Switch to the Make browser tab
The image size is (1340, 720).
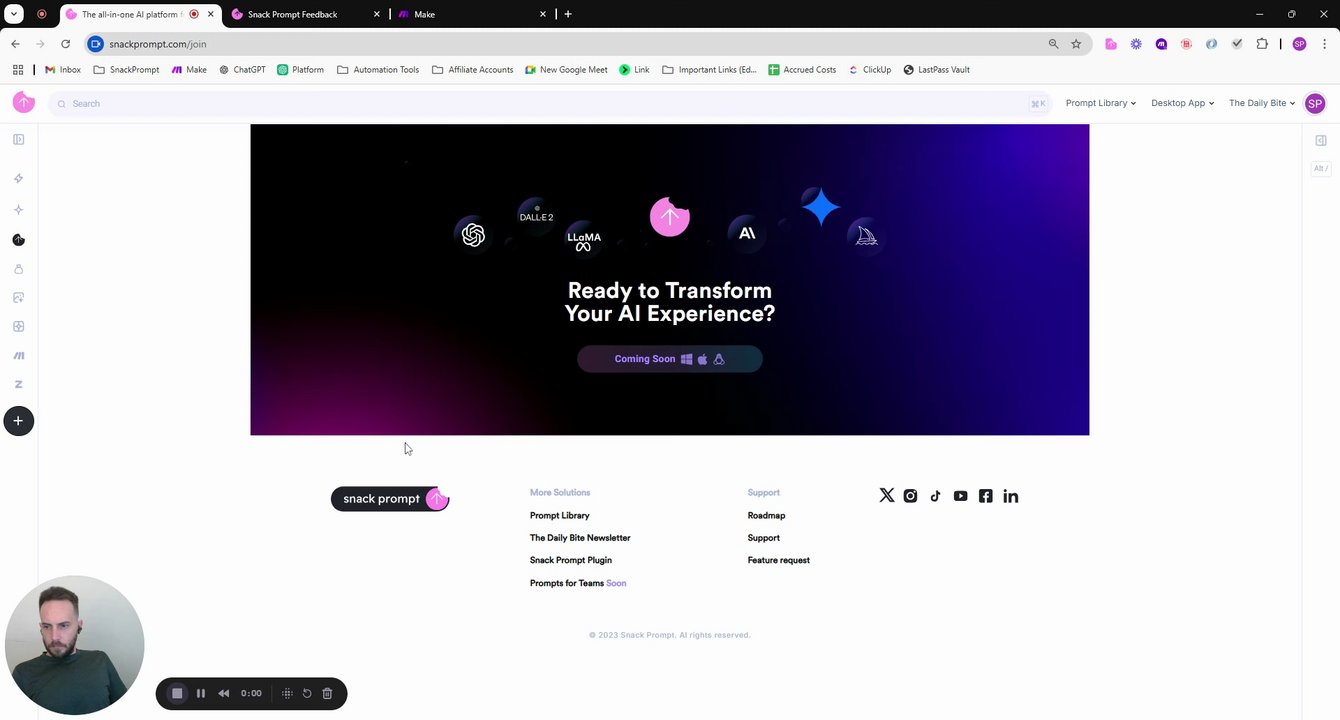coord(472,14)
